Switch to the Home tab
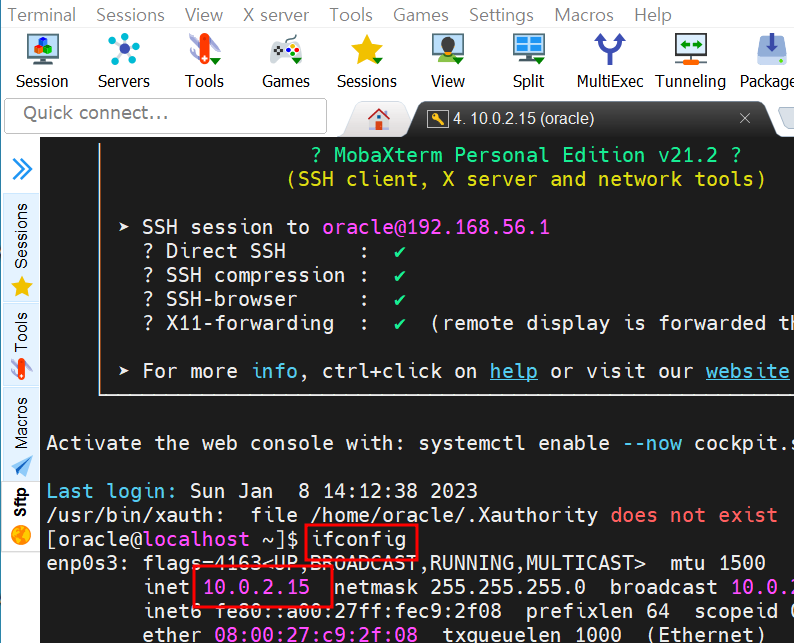The width and height of the screenshot is (794, 643). pyautogui.click(x=378, y=119)
